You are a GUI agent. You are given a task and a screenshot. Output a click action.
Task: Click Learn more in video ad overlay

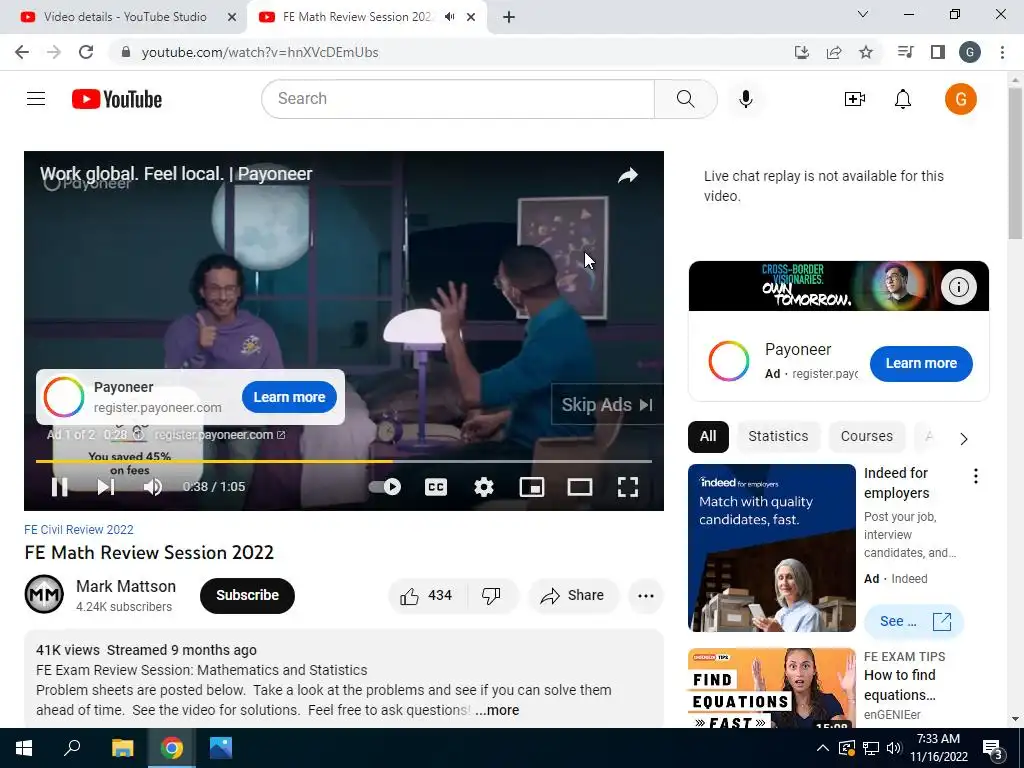289,397
